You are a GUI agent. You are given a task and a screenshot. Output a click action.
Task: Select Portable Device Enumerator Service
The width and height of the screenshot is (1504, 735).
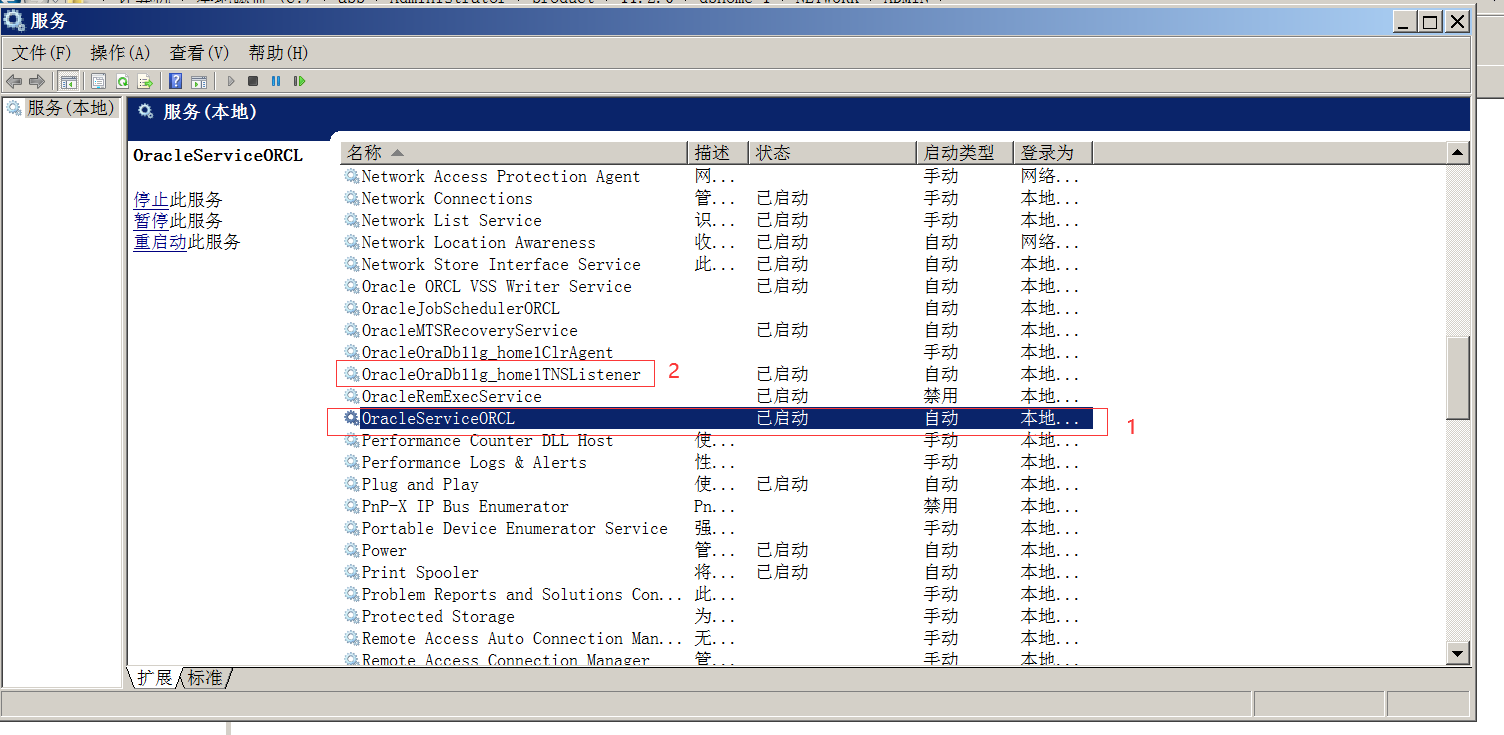[514, 528]
